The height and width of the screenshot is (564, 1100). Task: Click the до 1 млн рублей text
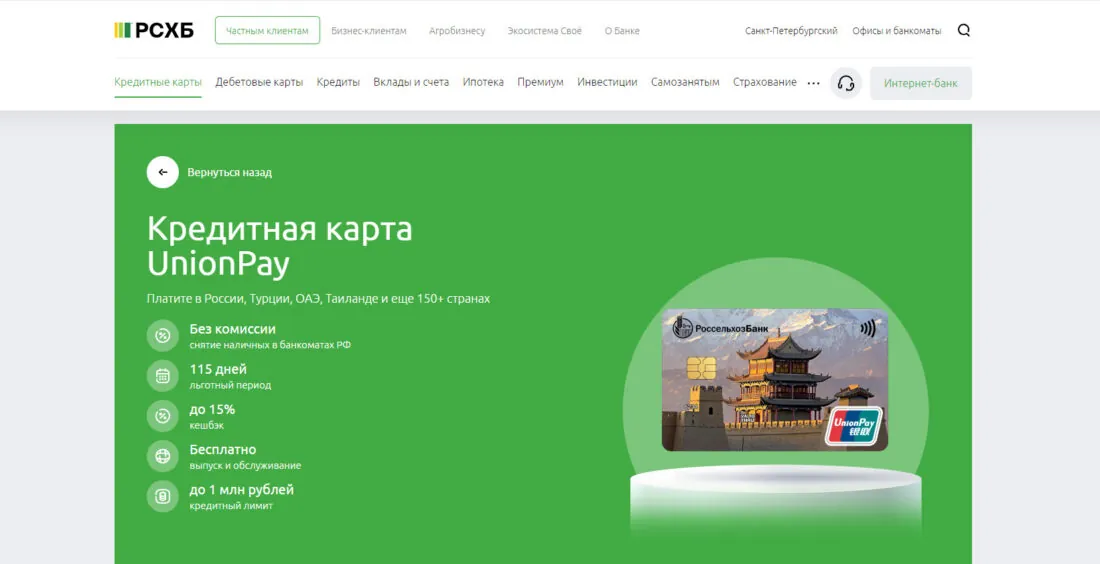(241, 490)
